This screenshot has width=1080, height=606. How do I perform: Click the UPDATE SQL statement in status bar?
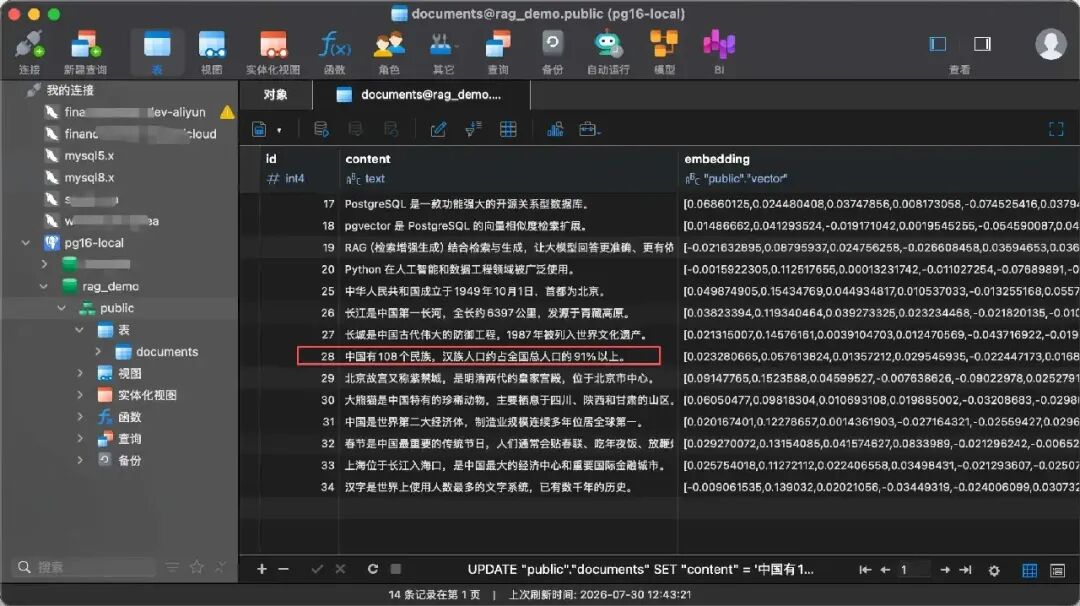click(x=641, y=570)
